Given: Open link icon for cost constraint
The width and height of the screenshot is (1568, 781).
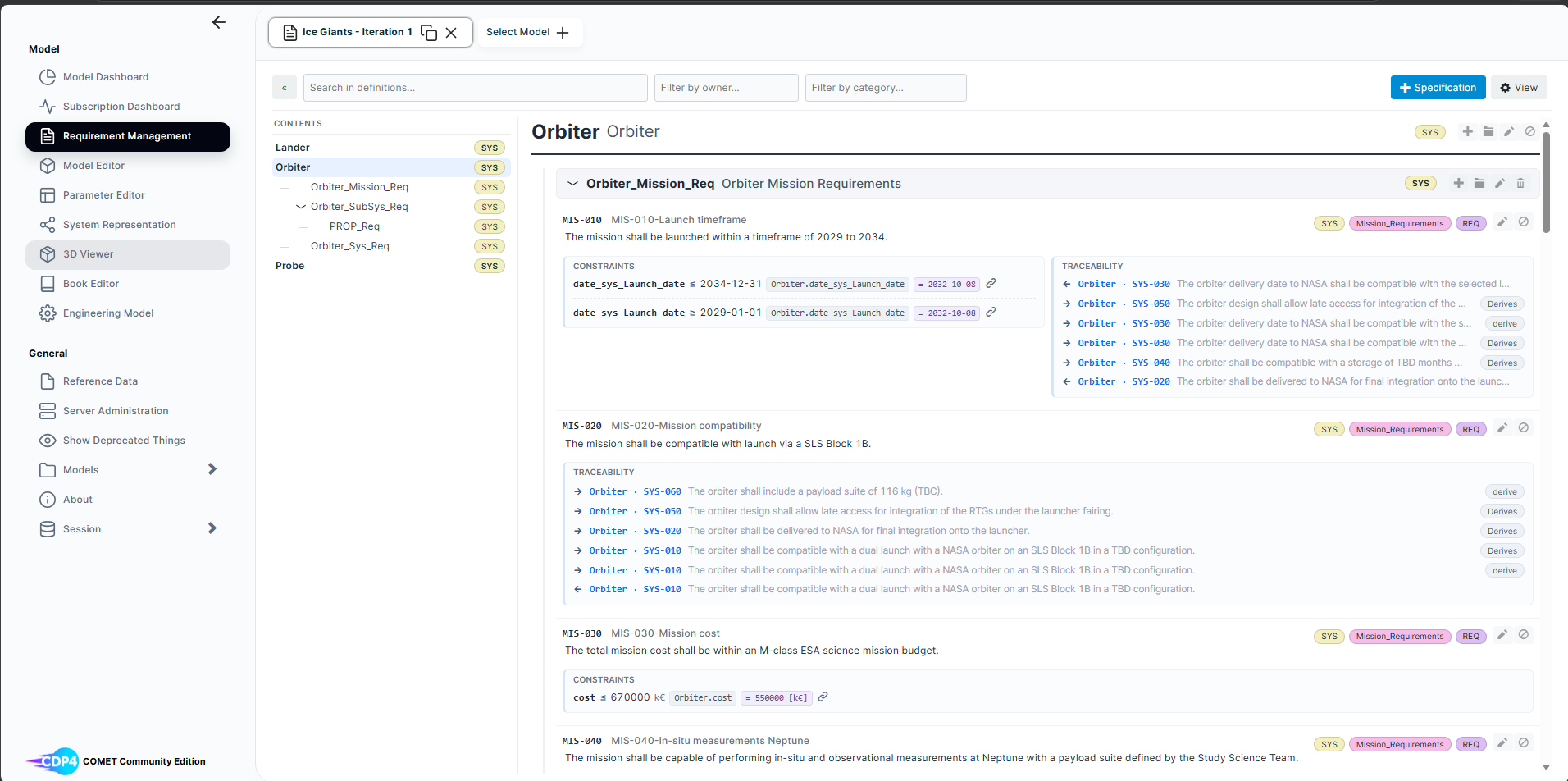Looking at the screenshot, I should coord(823,697).
